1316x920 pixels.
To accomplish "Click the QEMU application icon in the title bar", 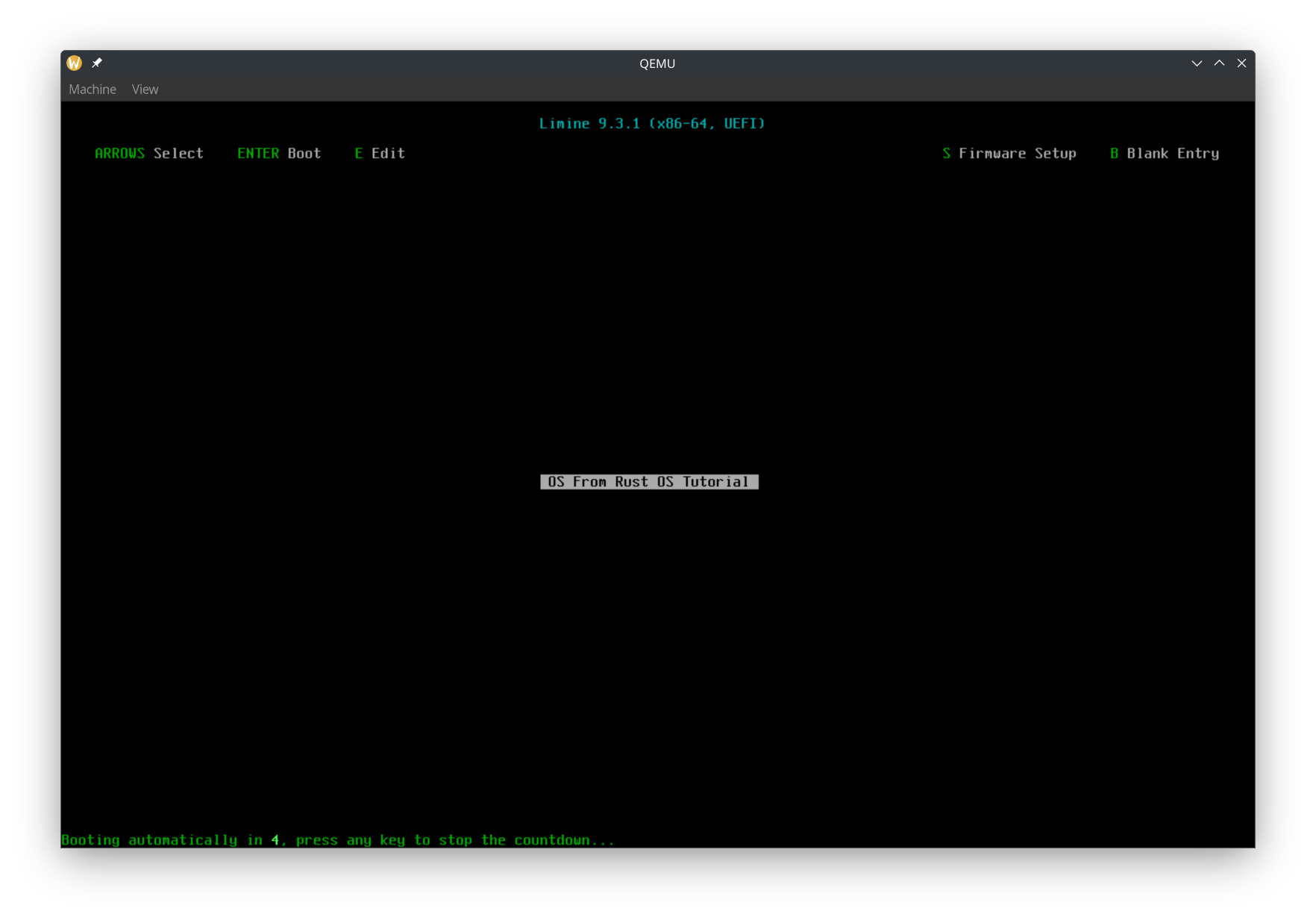I will pos(74,63).
